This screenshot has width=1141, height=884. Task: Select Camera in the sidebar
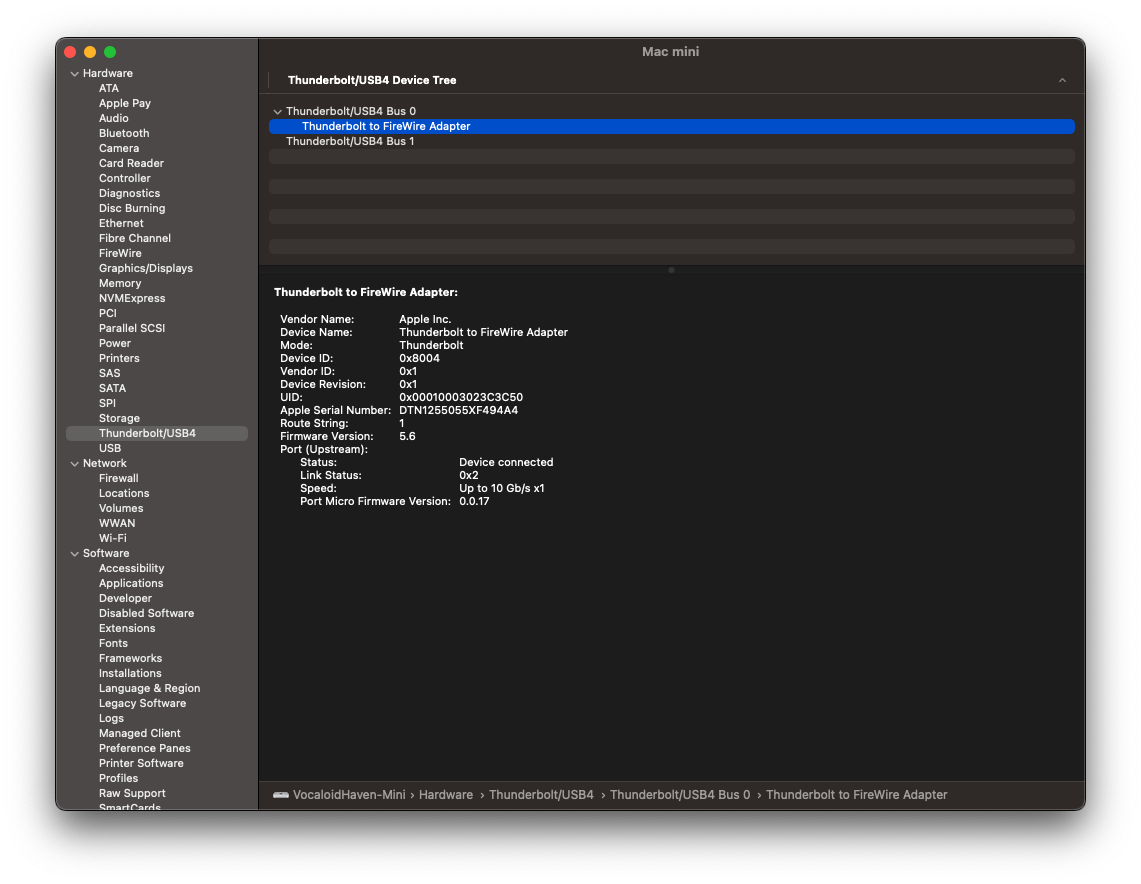(119, 148)
